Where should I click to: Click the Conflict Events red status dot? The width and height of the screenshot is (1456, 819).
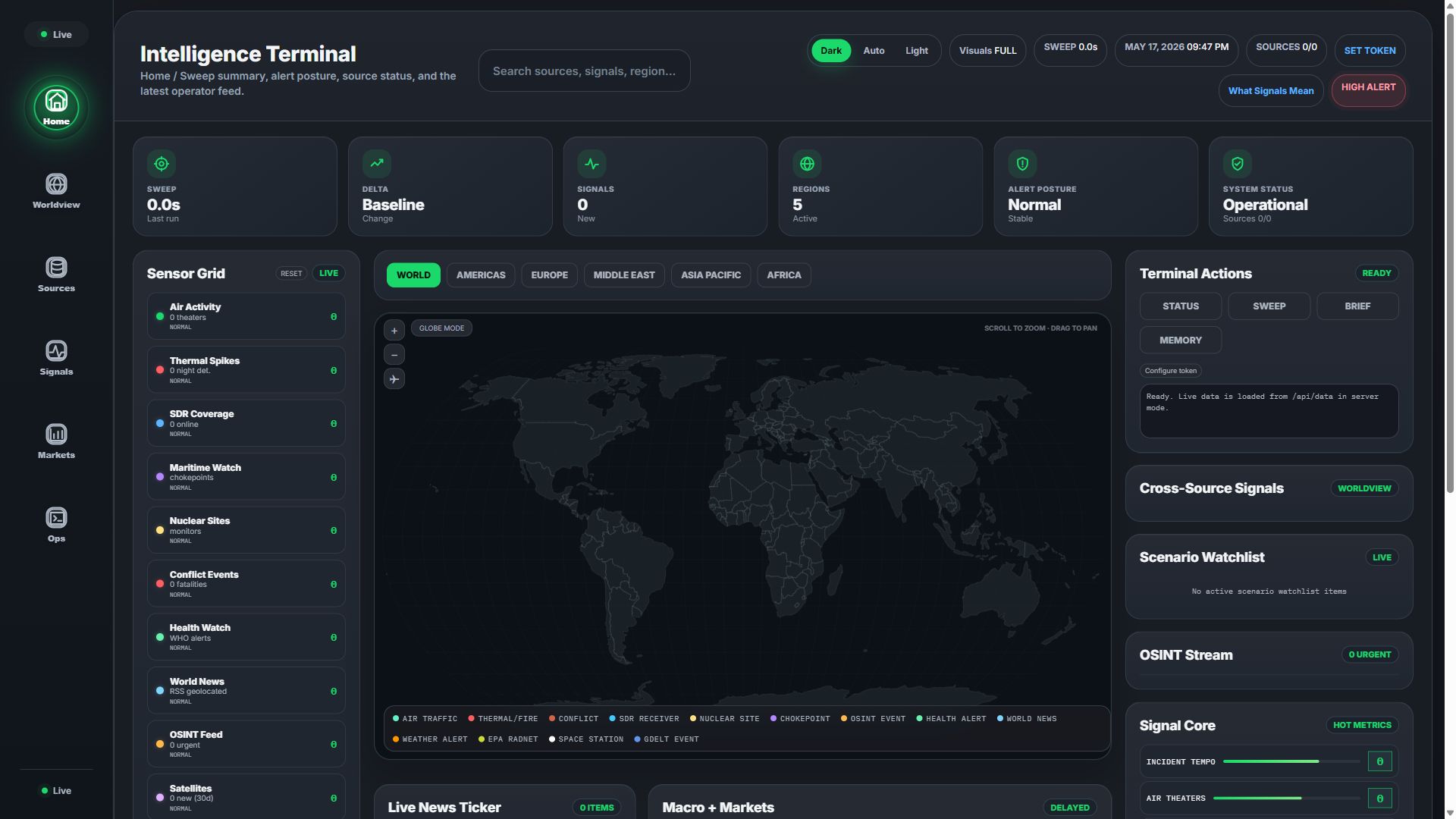(160, 584)
